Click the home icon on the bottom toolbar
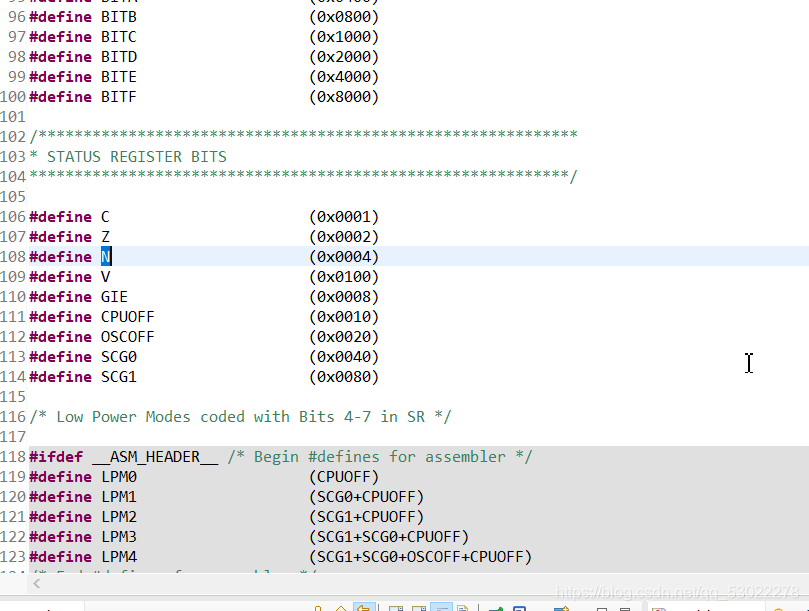This screenshot has width=809, height=611. click(341, 606)
